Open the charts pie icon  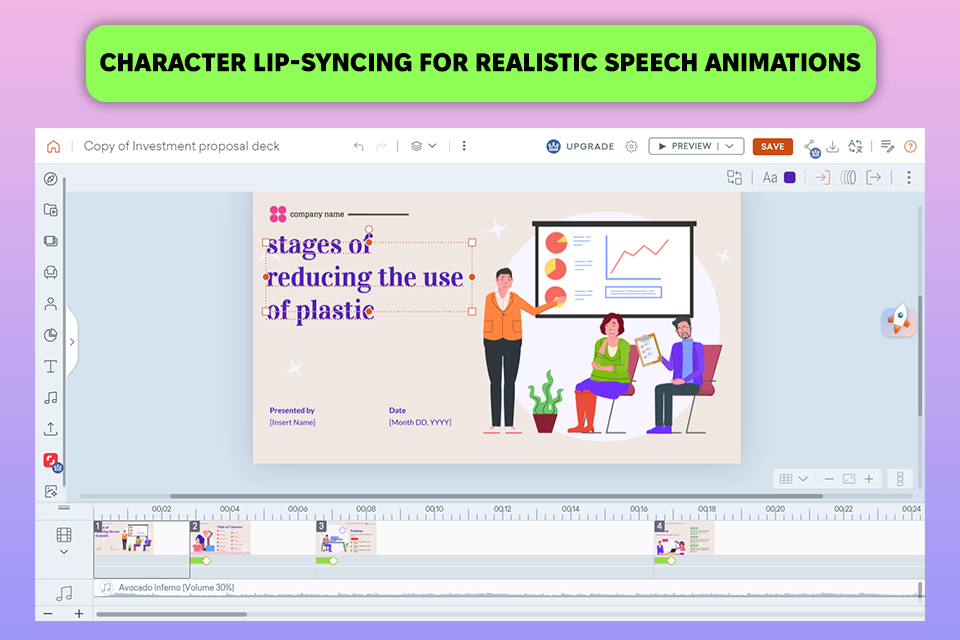pyautogui.click(x=51, y=335)
